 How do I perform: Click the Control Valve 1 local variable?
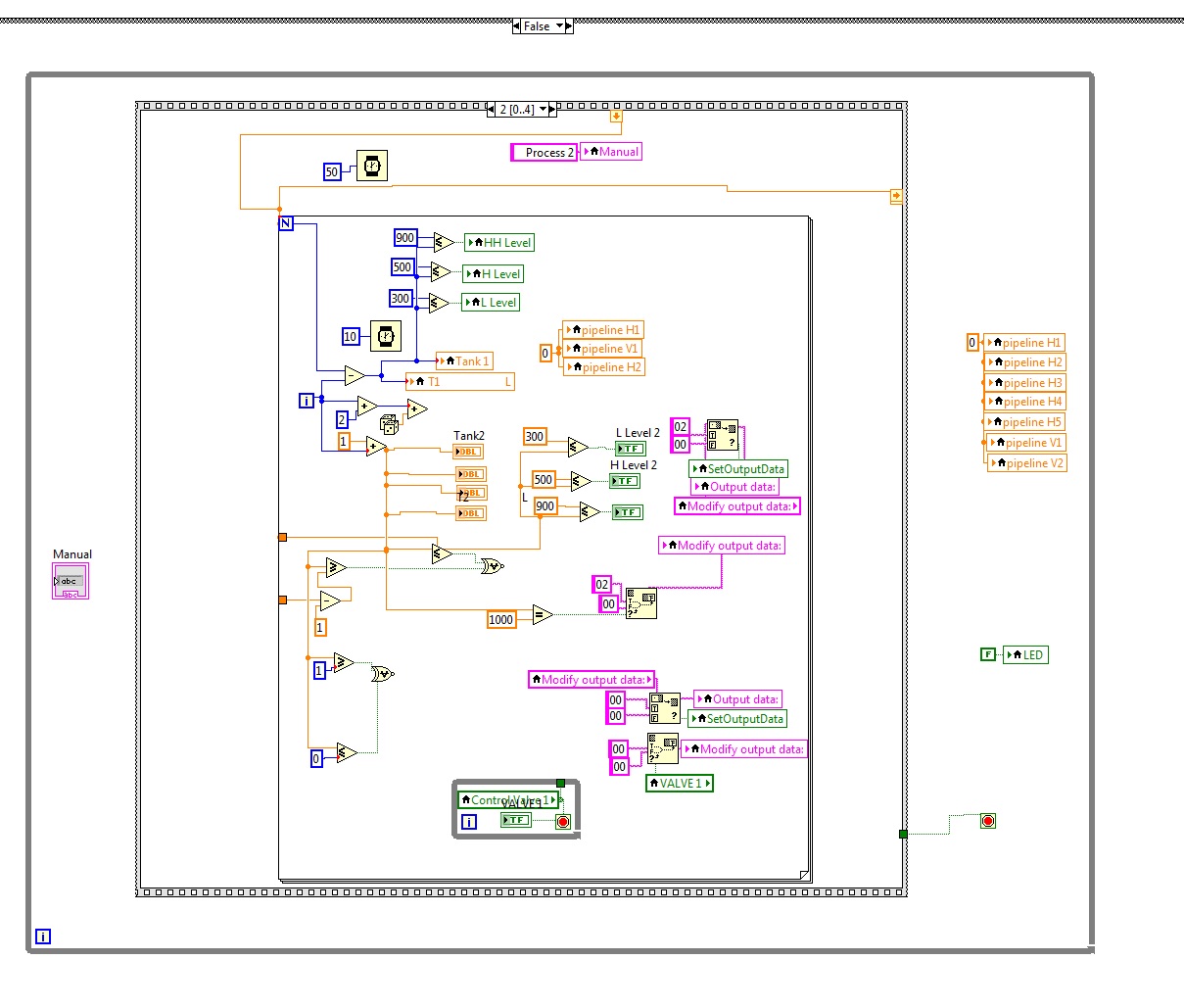coord(508,799)
